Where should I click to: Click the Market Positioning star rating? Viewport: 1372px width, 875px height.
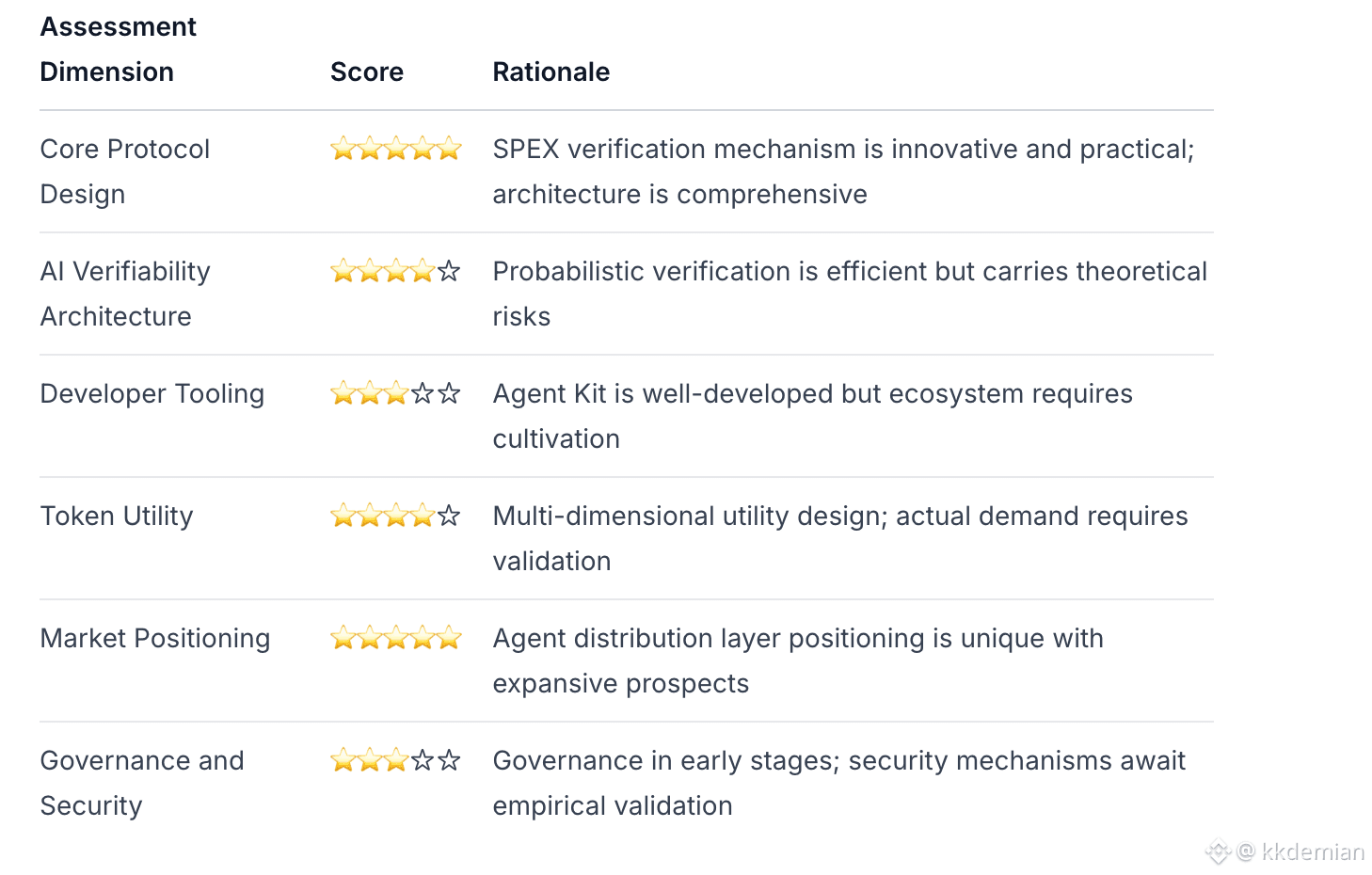pyautogui.click(x=395, y=638)
